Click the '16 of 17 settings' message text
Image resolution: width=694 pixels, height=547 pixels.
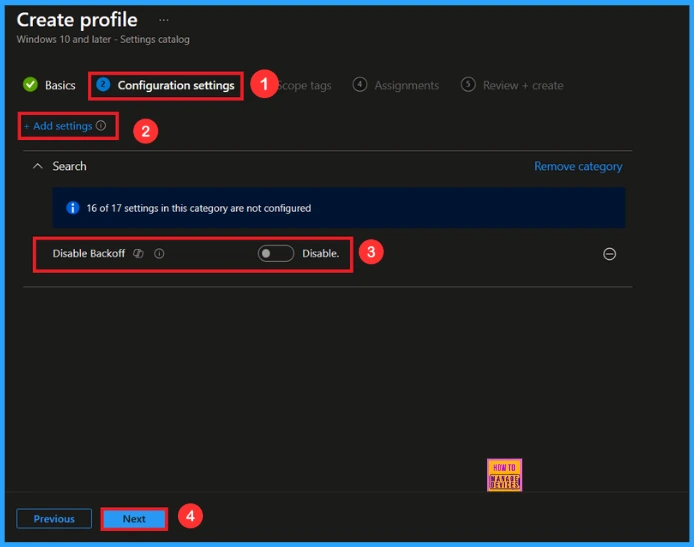(x=199, y=208)
